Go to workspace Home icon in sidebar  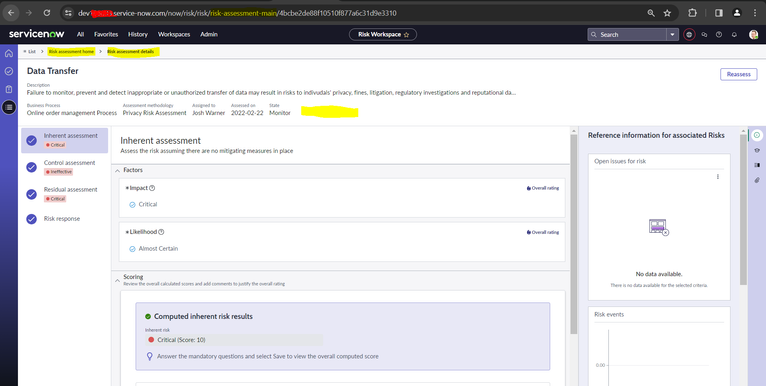(x=9, y=53)
